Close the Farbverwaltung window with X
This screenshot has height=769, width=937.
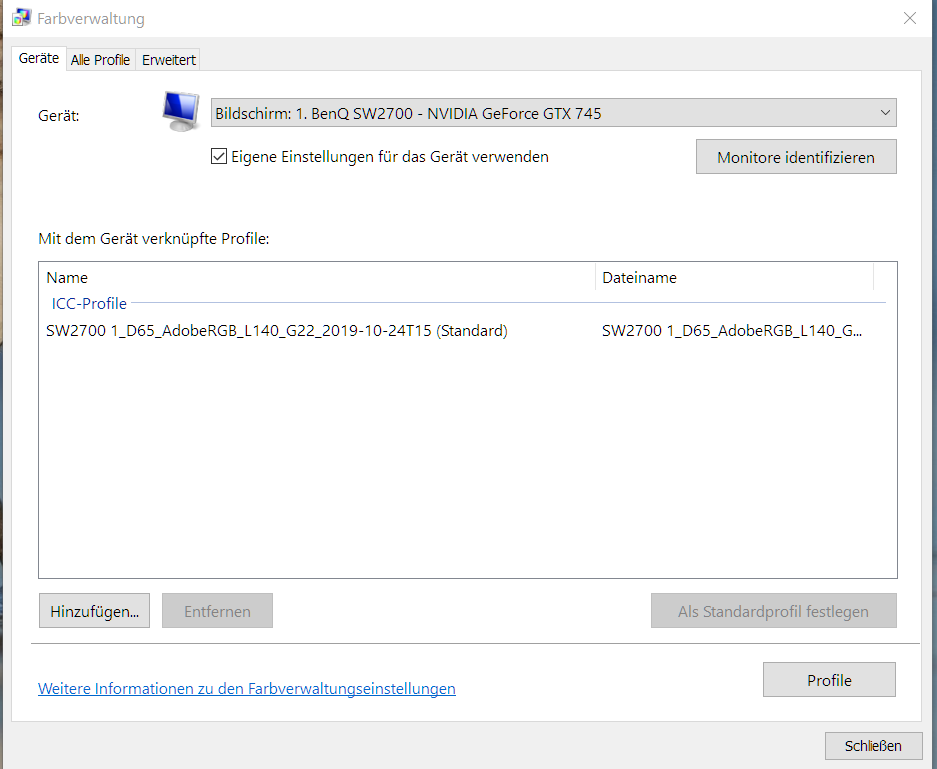[909, 18]
